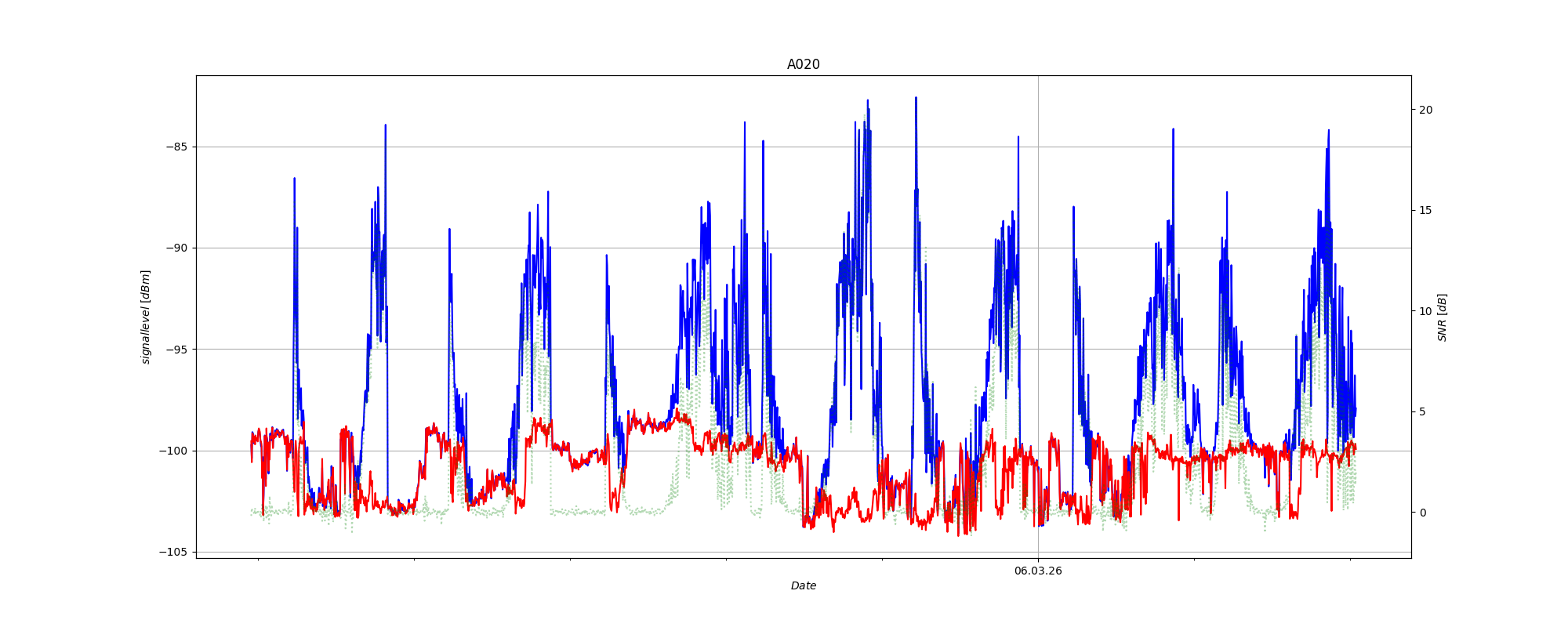Image resolution: width=1568 pixels, height=627 pixels.
Task: Pick the −100 left axis tick label
Action: coord(173,451)
